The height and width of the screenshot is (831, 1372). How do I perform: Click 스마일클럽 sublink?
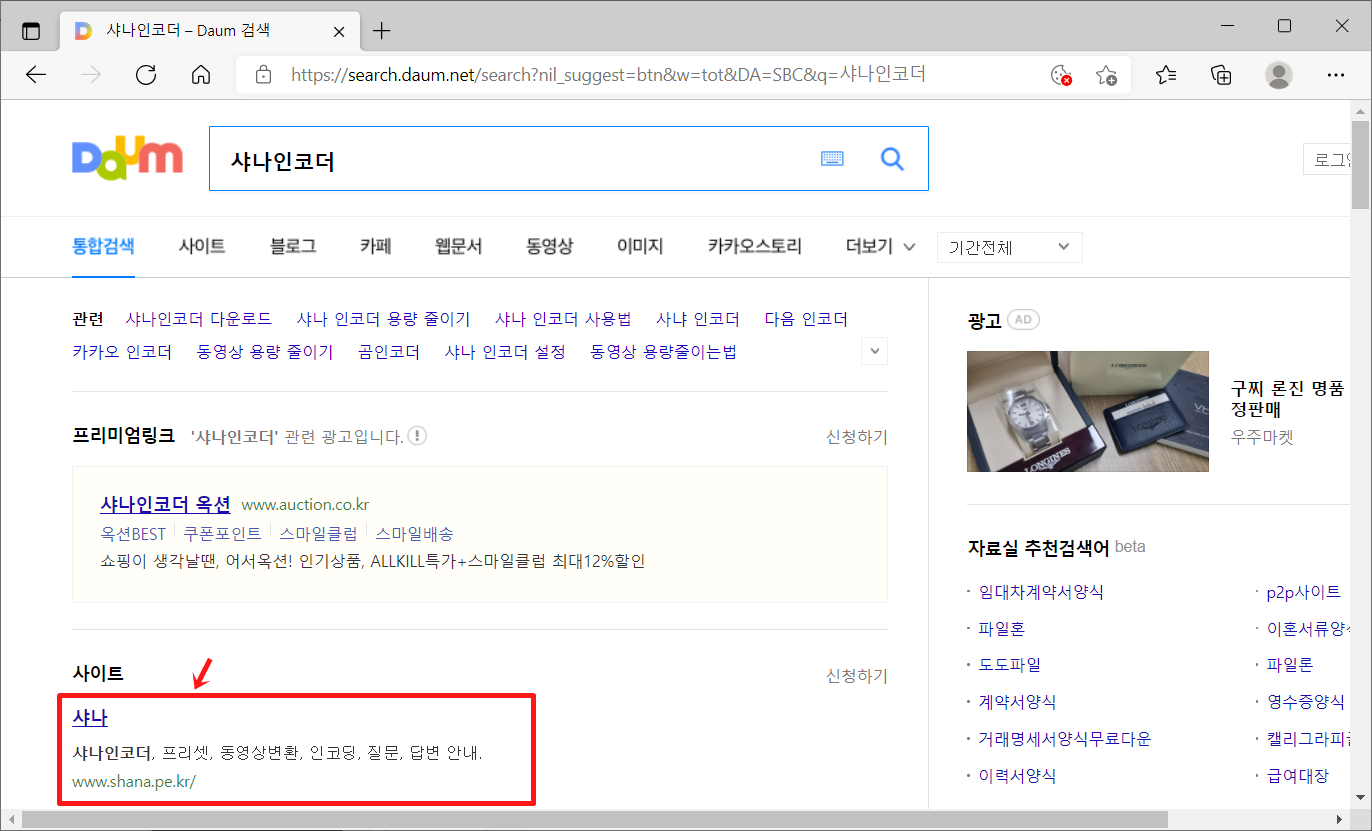(x=319, y=533)
